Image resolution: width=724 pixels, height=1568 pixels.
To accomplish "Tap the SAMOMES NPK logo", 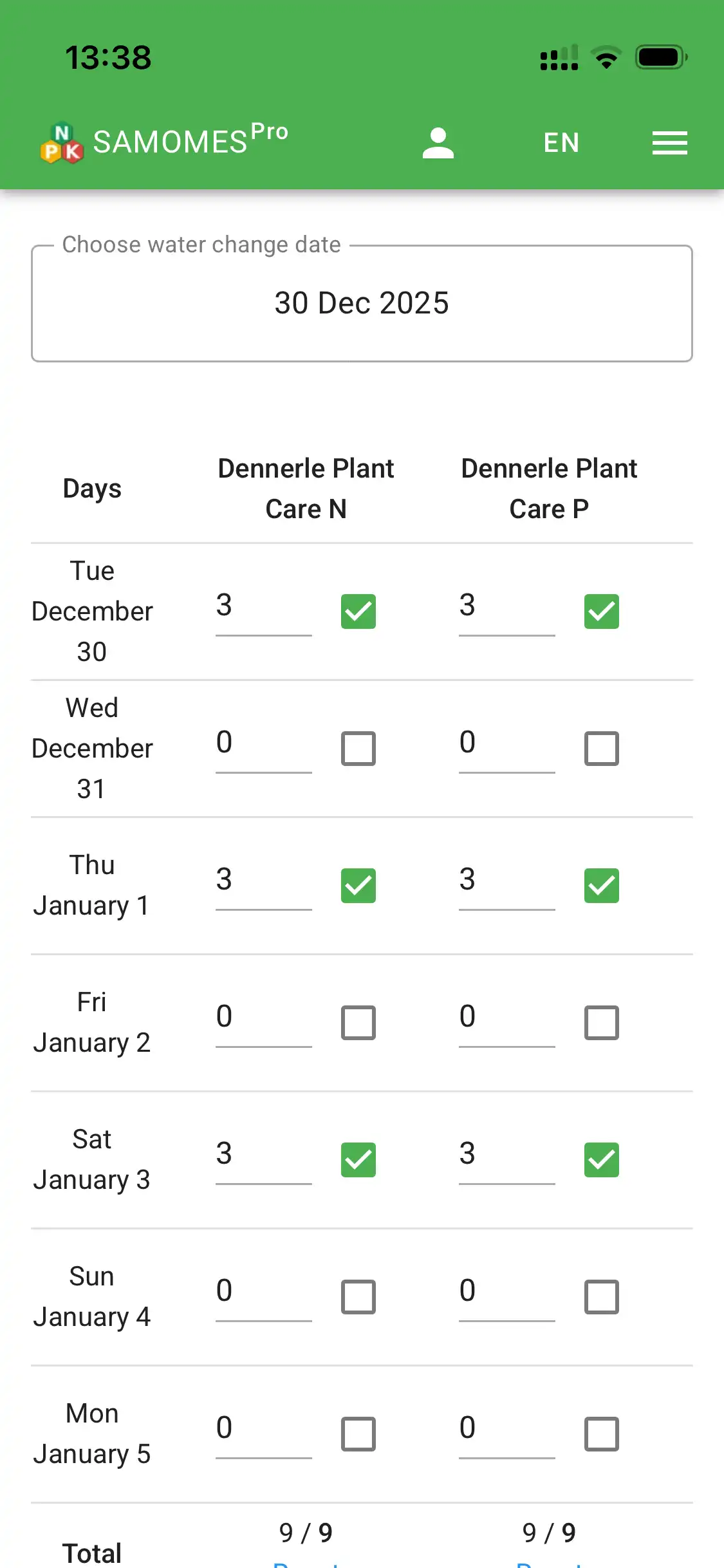I will pos(62,143).
